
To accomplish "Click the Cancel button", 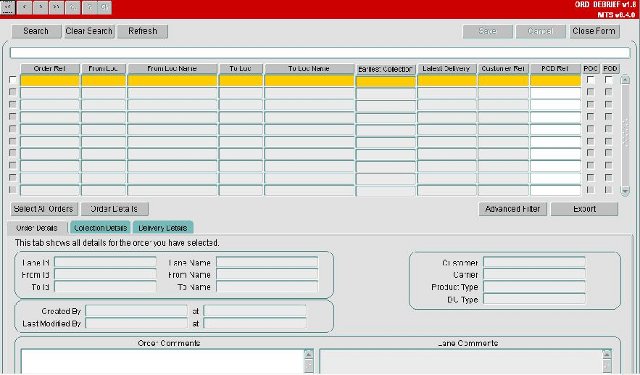I will click(x=540, y=31).
